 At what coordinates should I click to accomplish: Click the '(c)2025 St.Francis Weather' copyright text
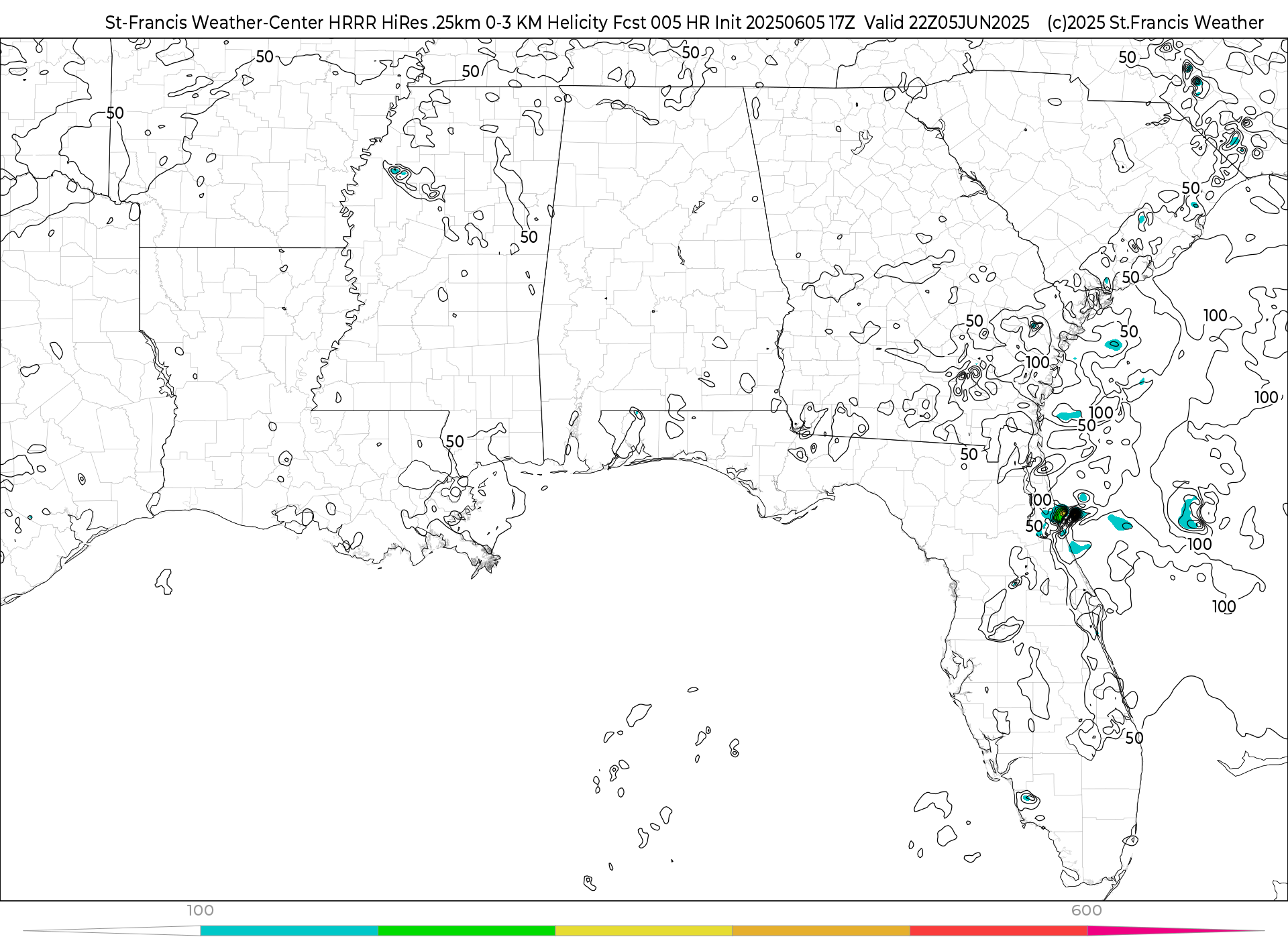coord(1155,23)
